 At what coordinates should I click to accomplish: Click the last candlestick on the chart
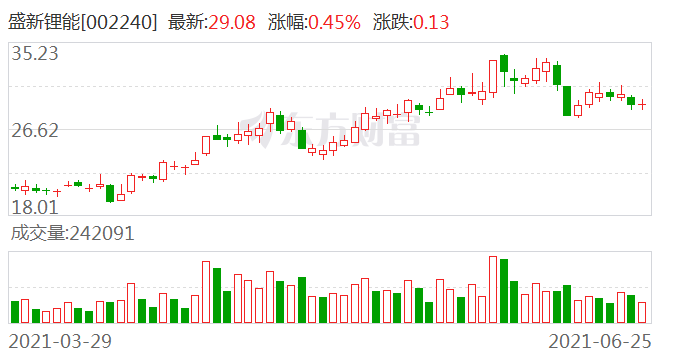click(642, 104)
